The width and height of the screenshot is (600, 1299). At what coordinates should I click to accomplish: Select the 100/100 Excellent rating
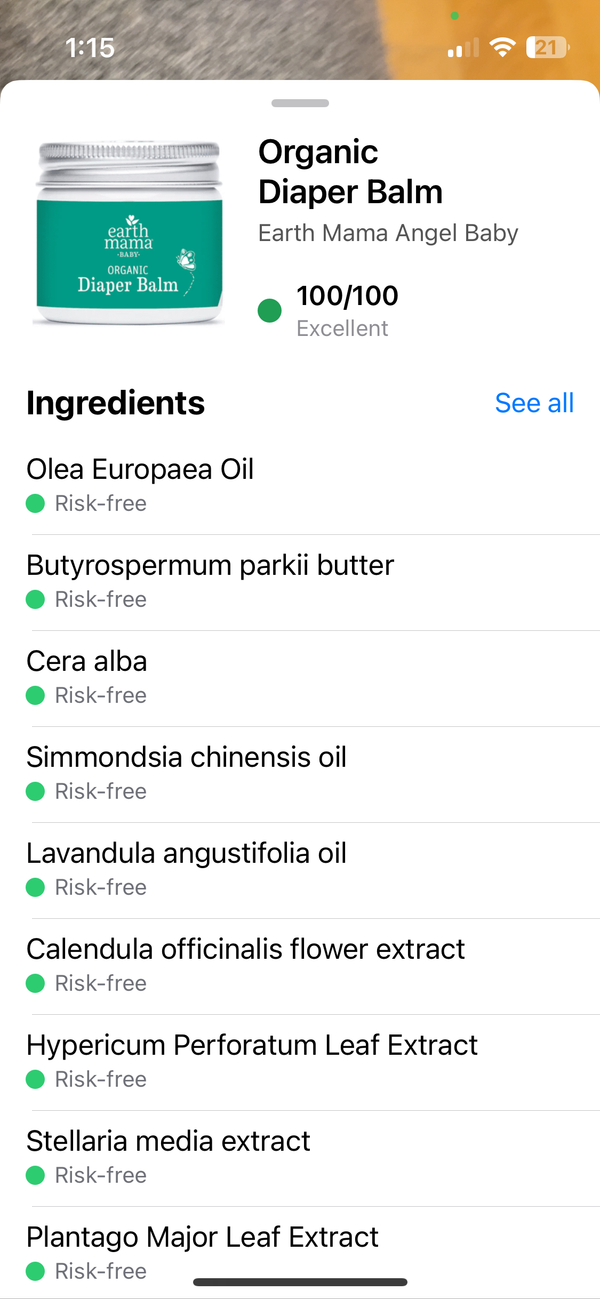click(x=346, y=296)
